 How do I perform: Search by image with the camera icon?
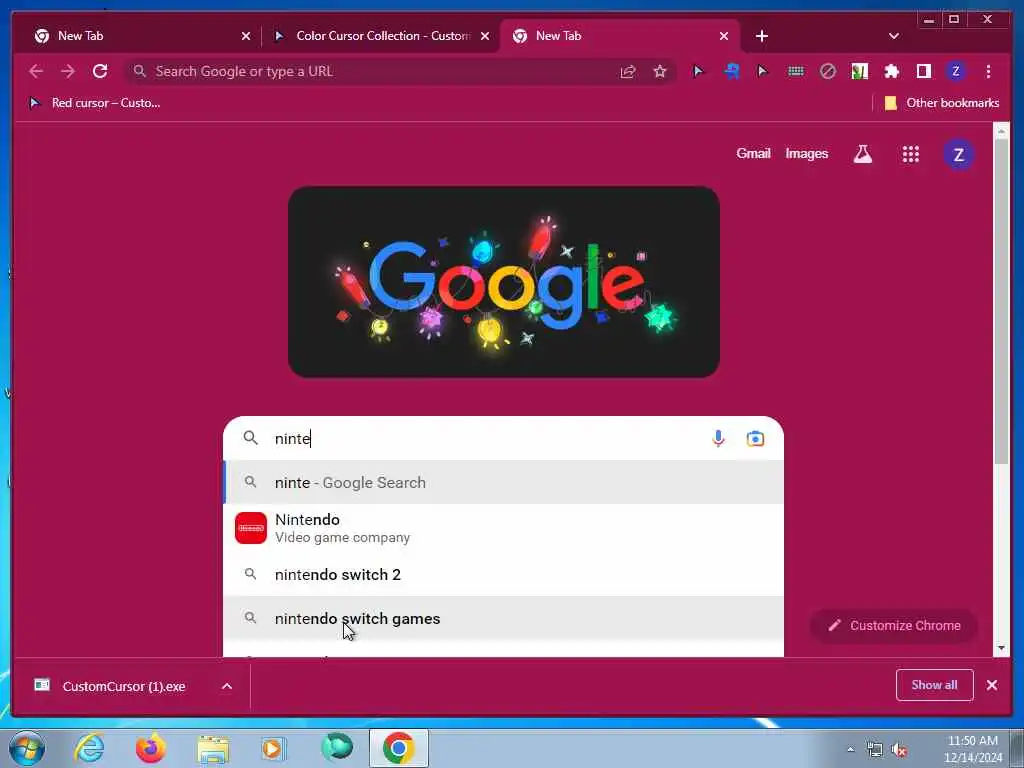pyautogui.click(x=755, y=438)
